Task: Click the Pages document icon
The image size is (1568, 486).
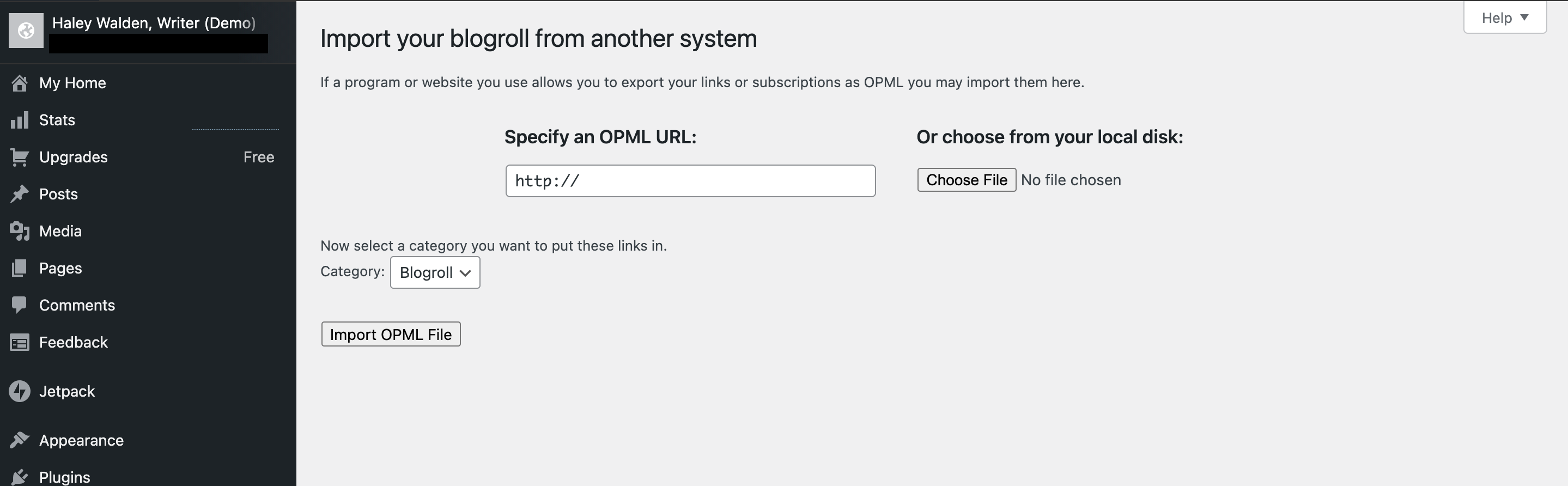Action: tap(20, 269)
